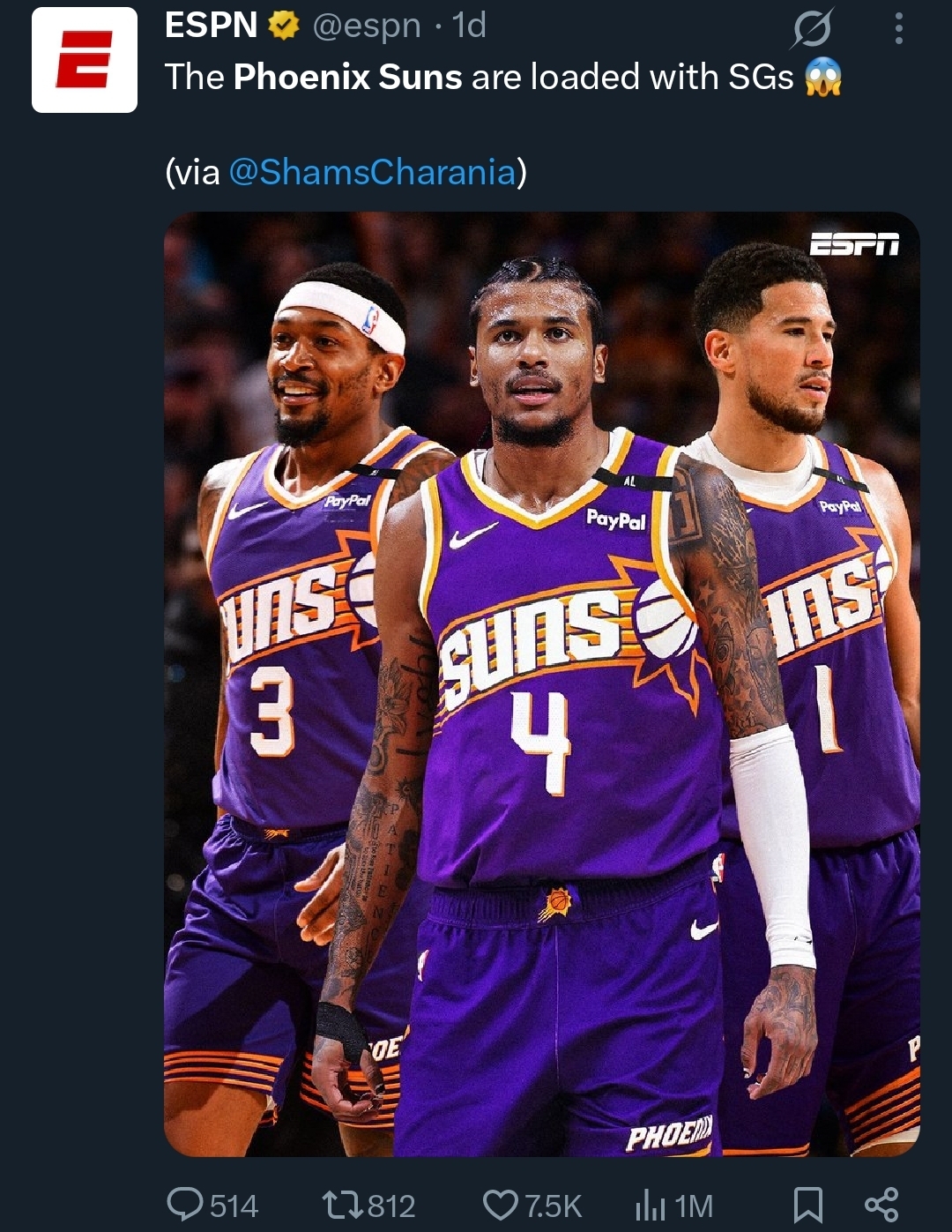Click the gold verified badge next to ESPN
The height and width of the screenshot is (1232, 952).
pos(283,26)
